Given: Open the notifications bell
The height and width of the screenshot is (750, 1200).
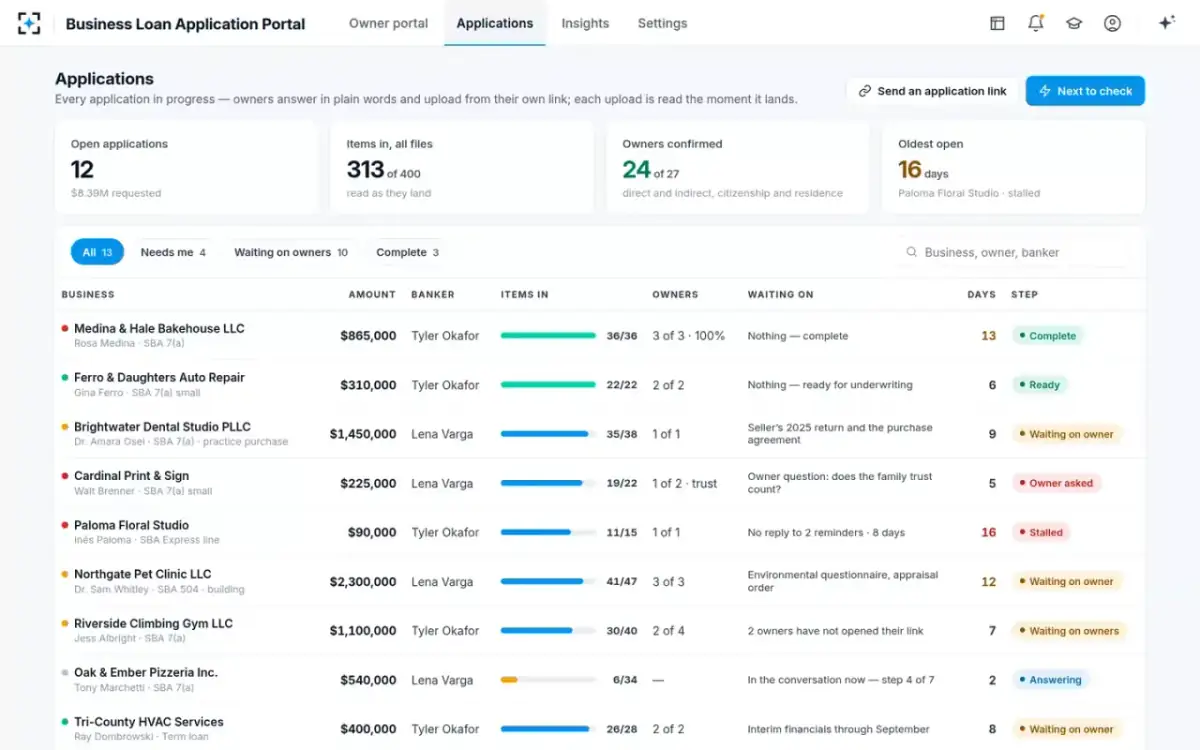Looking at the screenshot, I should click(x=1036, y=23).
